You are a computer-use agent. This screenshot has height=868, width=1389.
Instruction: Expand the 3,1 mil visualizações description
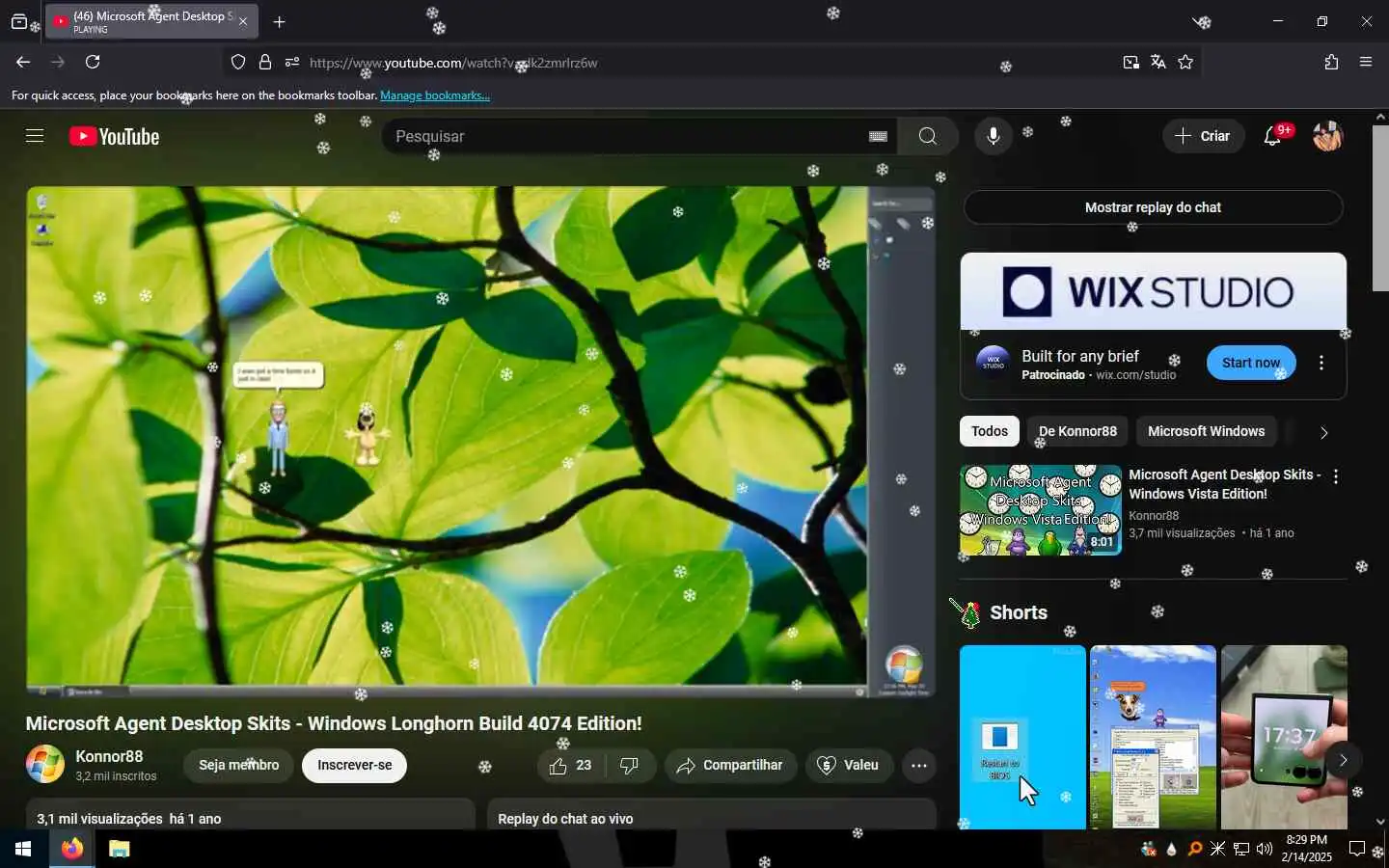pyautogui.click(x=251, y=815)
